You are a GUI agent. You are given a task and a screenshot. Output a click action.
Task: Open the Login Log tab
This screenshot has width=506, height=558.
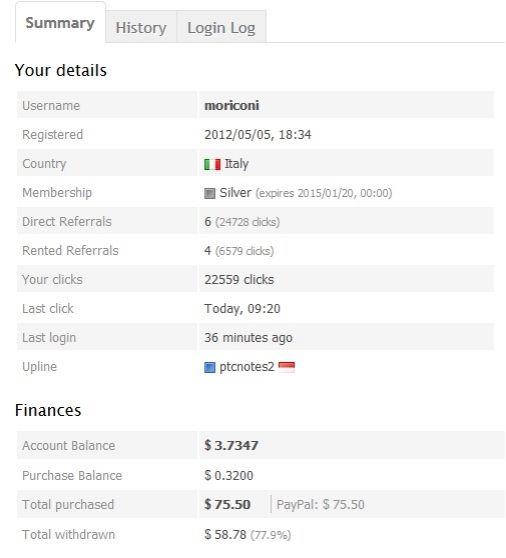(221, 28)
